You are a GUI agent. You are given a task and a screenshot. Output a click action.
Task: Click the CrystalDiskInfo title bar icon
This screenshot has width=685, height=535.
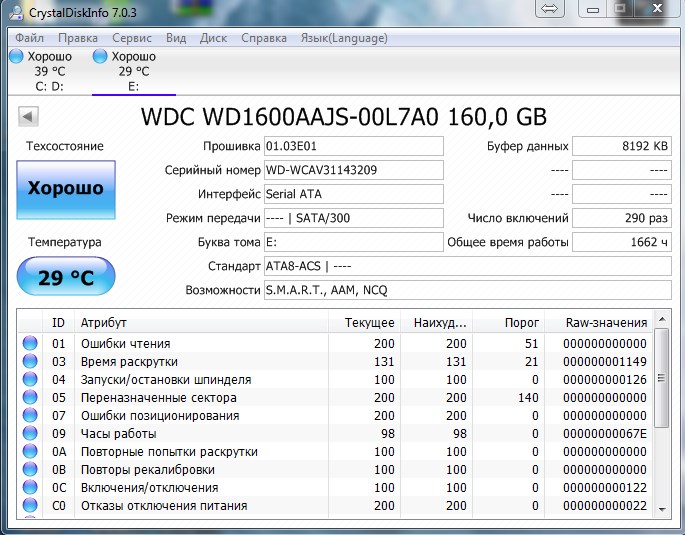[16, 12]
